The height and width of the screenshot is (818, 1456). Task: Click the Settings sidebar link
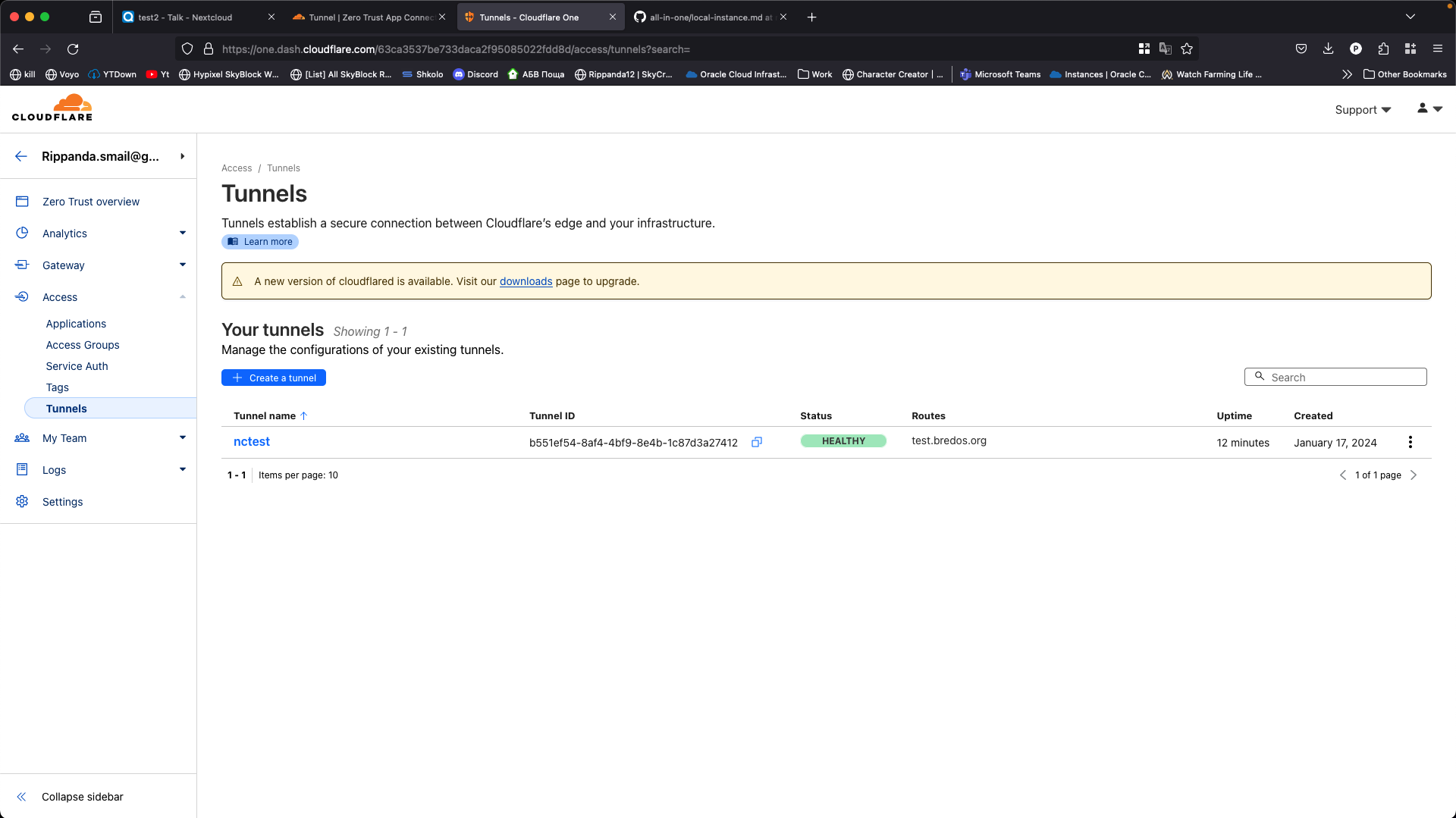tap(62, 502)
